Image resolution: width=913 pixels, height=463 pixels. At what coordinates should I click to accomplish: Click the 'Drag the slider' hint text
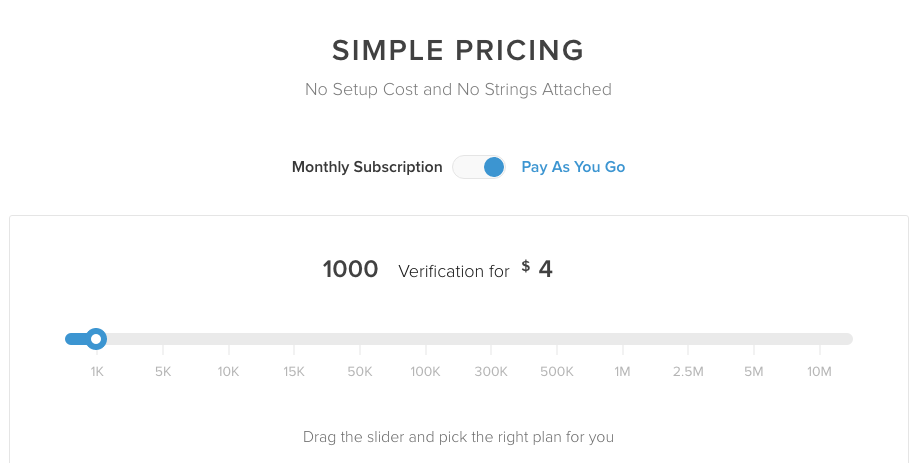pyautogui.click(x=458, y=437)
